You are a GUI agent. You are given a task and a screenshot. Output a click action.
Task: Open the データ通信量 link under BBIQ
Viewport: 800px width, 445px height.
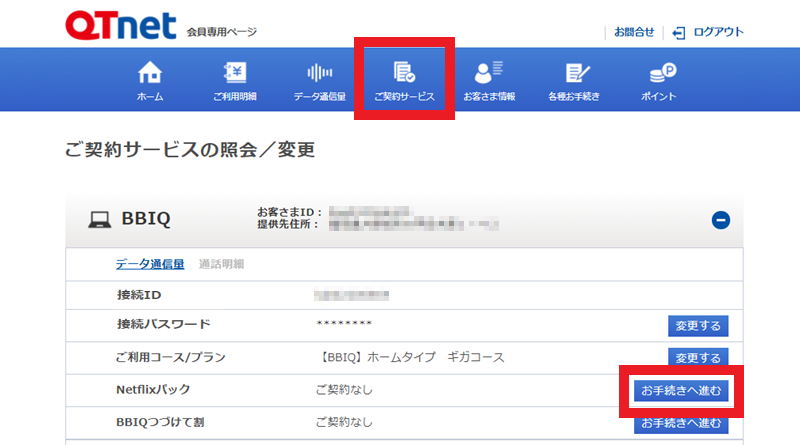[x=150, y=264]
